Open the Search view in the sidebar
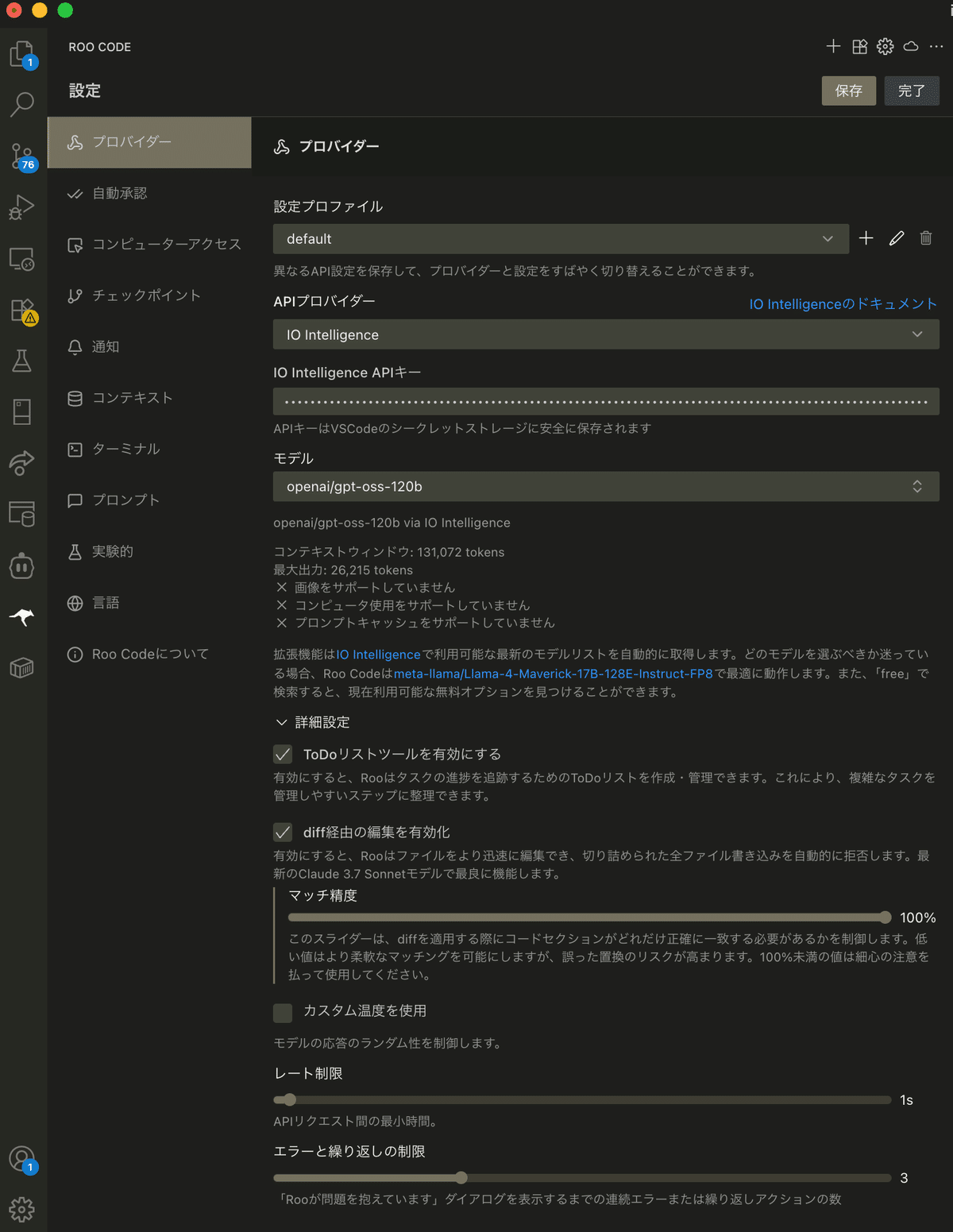The height and width of the screenshot is (1232, 953). click(23, 104)
